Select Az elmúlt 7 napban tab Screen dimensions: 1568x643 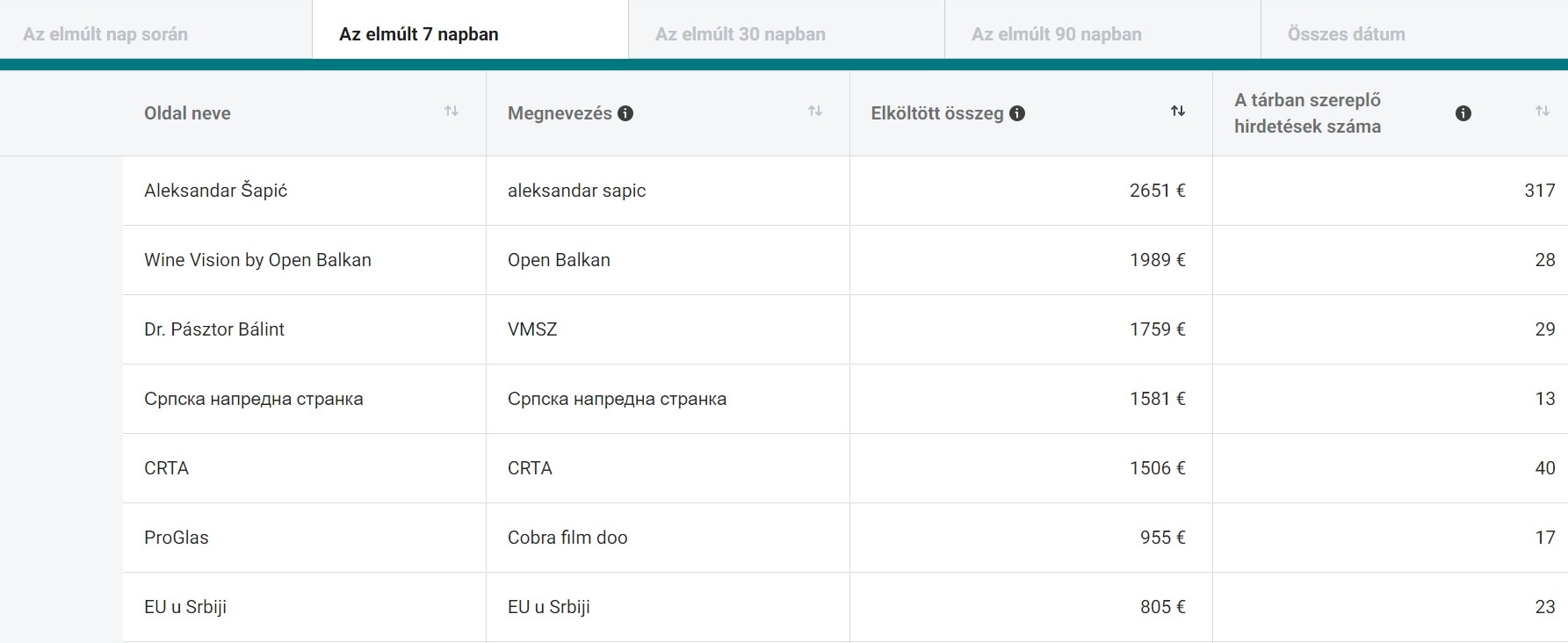pyautogui.click(x=419, y=34)
